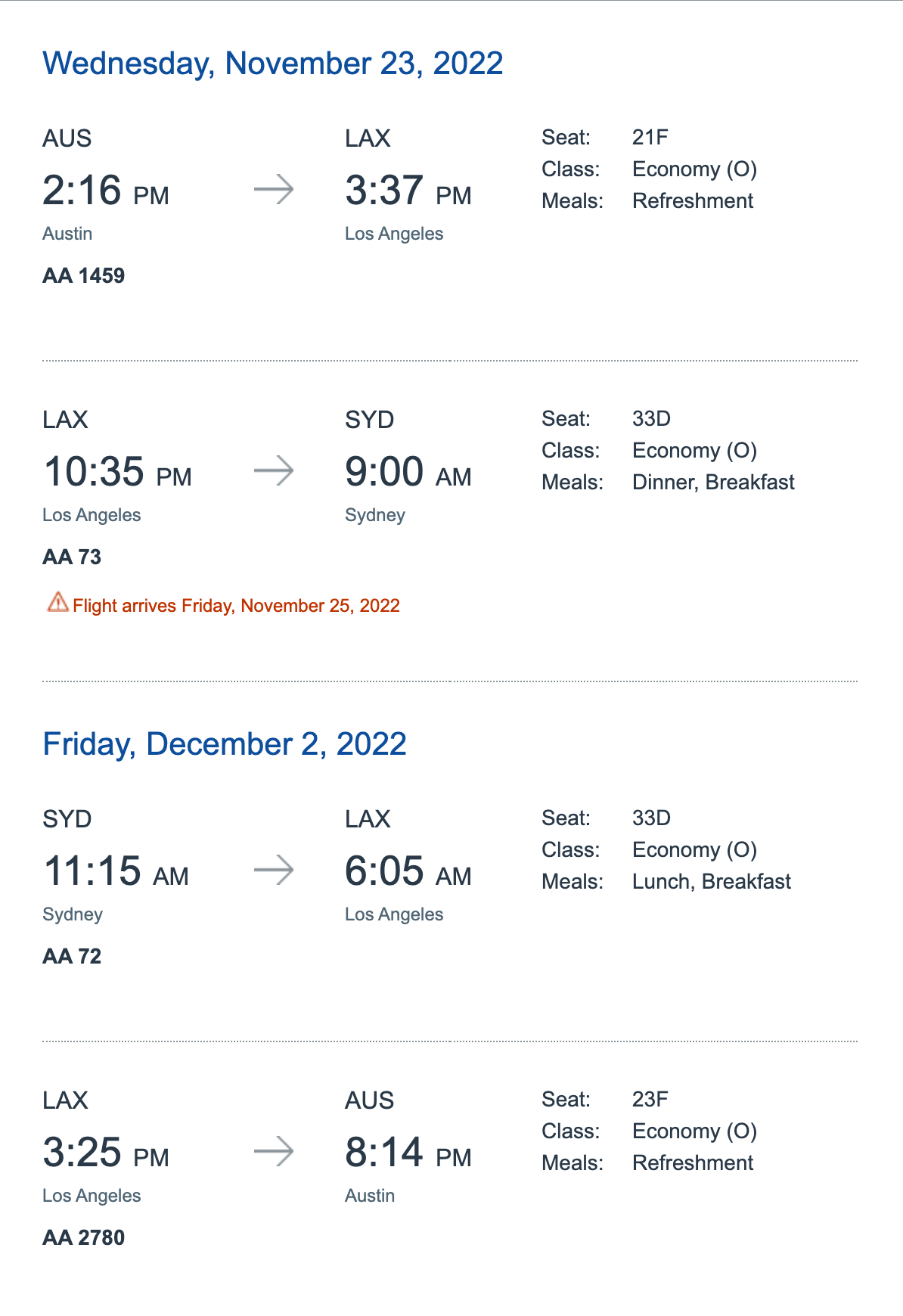903x1316 pixels.
Task: Click seat 23F value
Action: 650,1100
